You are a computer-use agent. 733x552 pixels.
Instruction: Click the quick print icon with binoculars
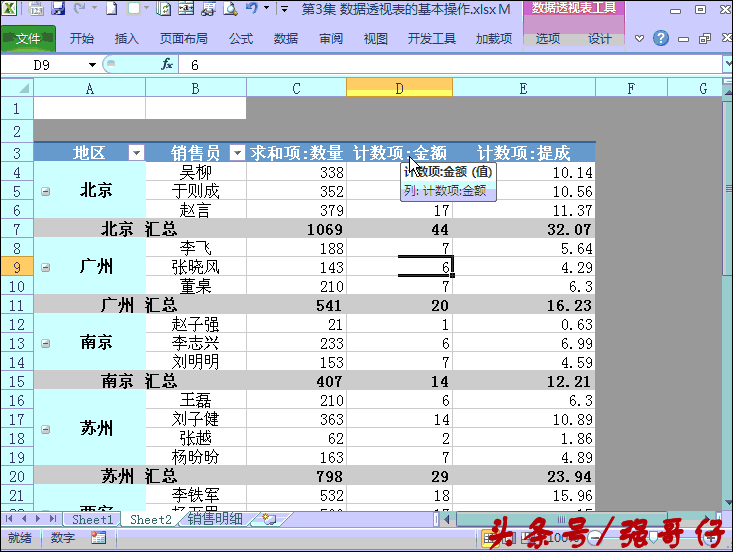[208, 8]
